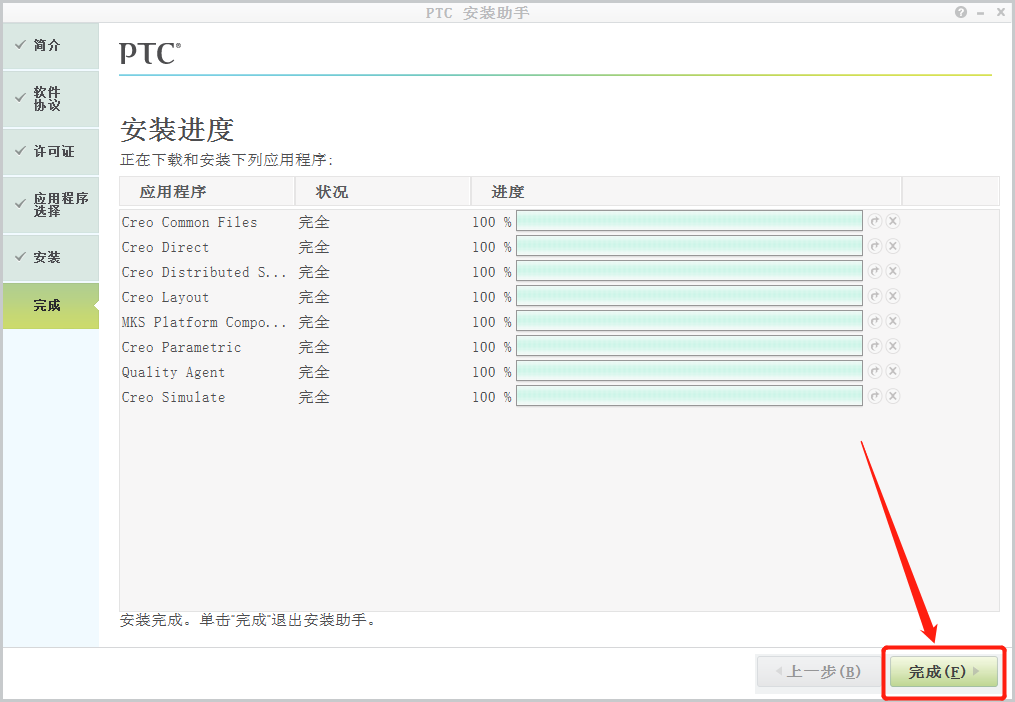Click the Creo Simulate progress bar
This screenshot has height=702, width=1015.
tap(689, 396)
